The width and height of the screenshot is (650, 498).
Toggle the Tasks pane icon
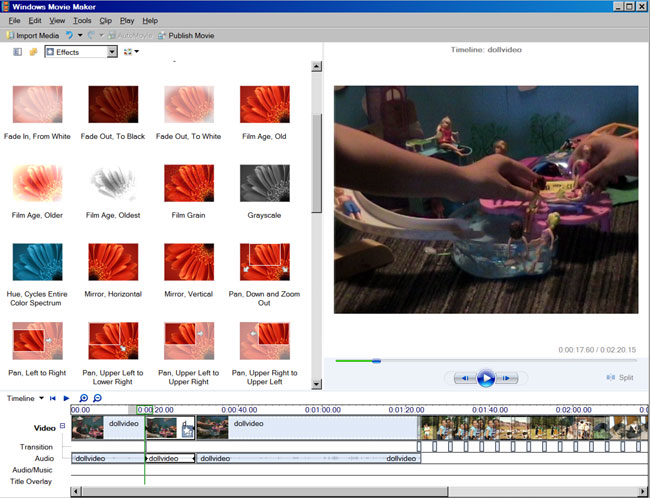click(x=17, y=52)
